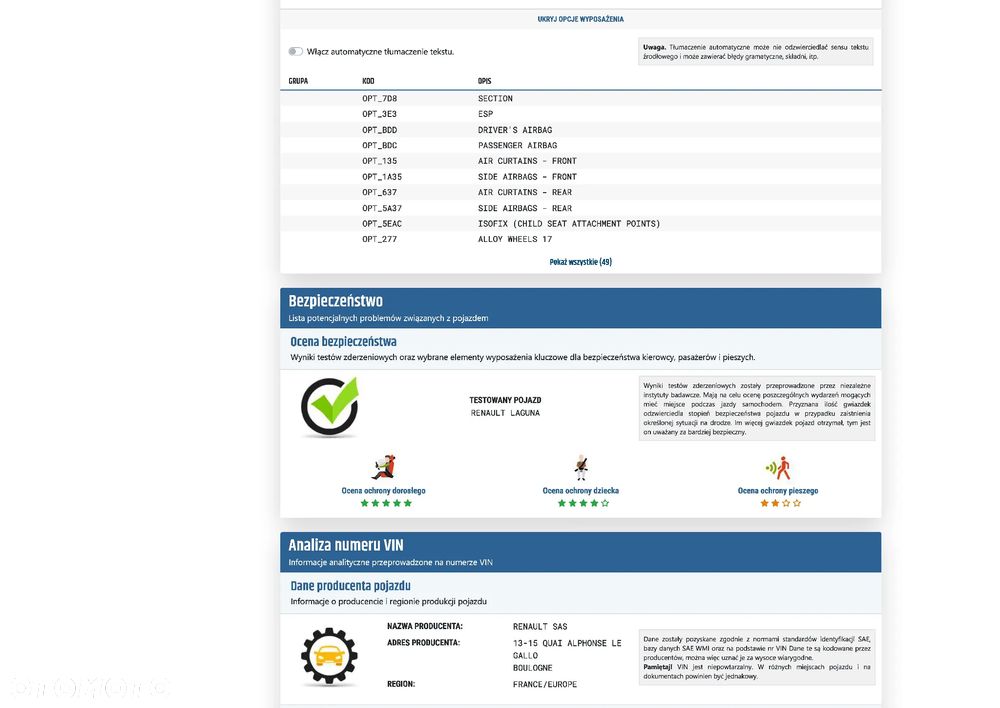The width and height of the screenshot is (1000, 708).
Task: Open 'Ocena ochrony pieszego' rating
Action: point(778,490)
